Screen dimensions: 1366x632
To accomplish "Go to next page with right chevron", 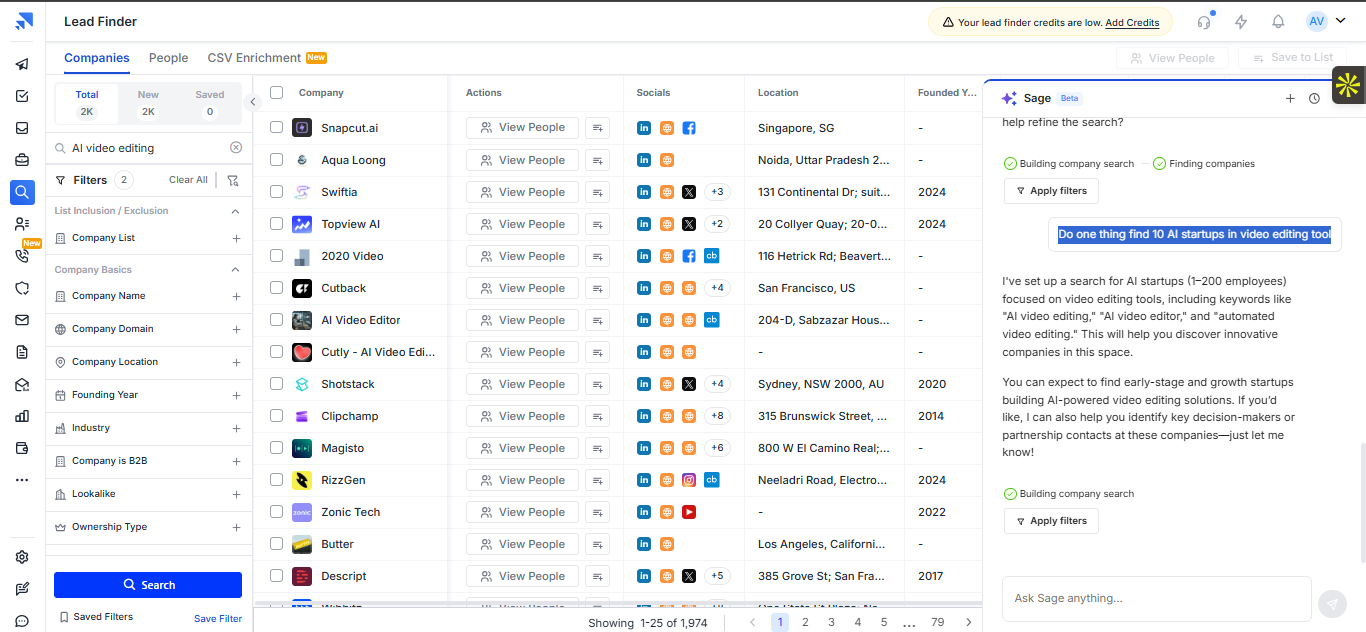I will pos(968,622).
